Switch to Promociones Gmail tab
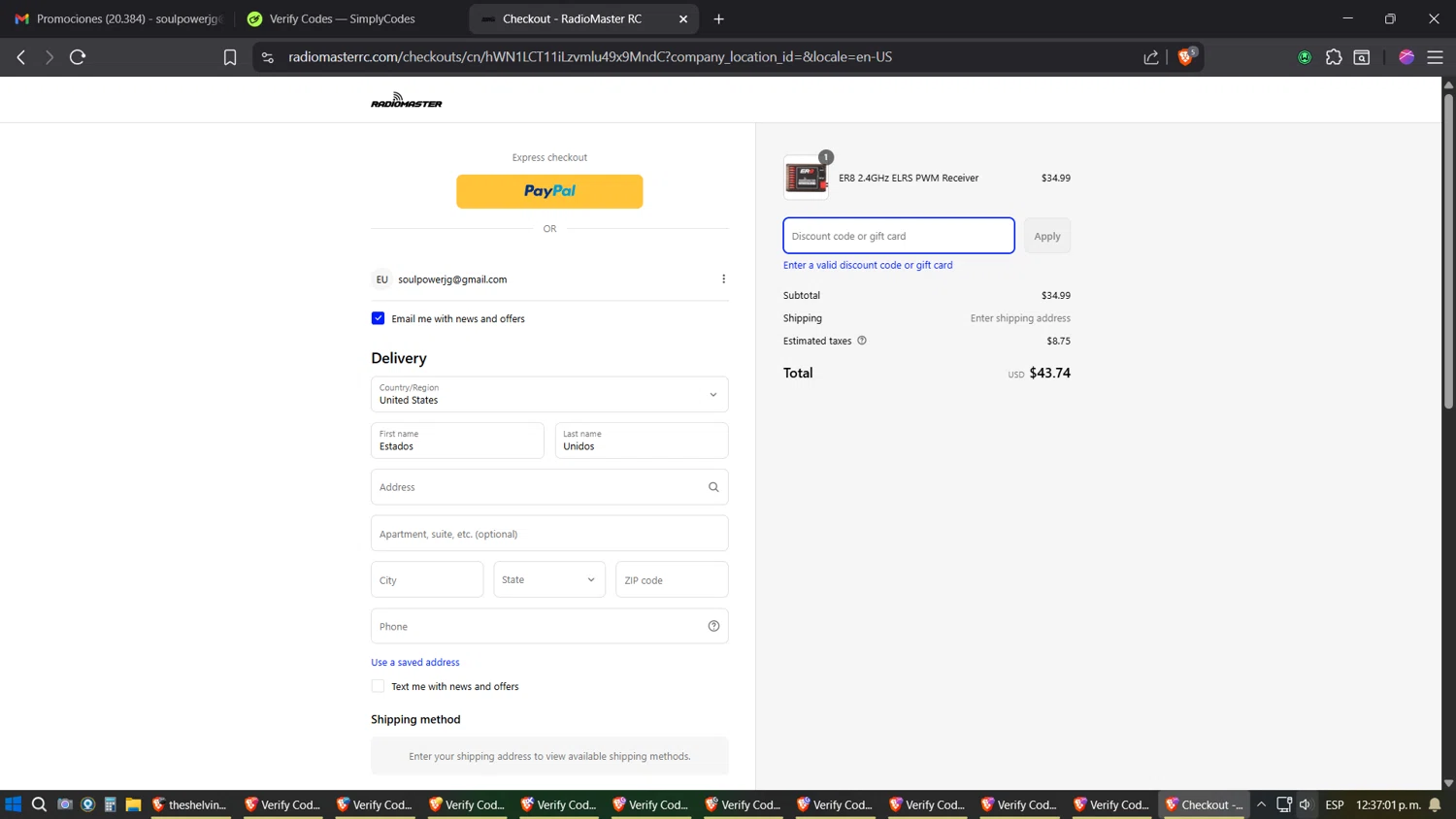 [118, 18]
